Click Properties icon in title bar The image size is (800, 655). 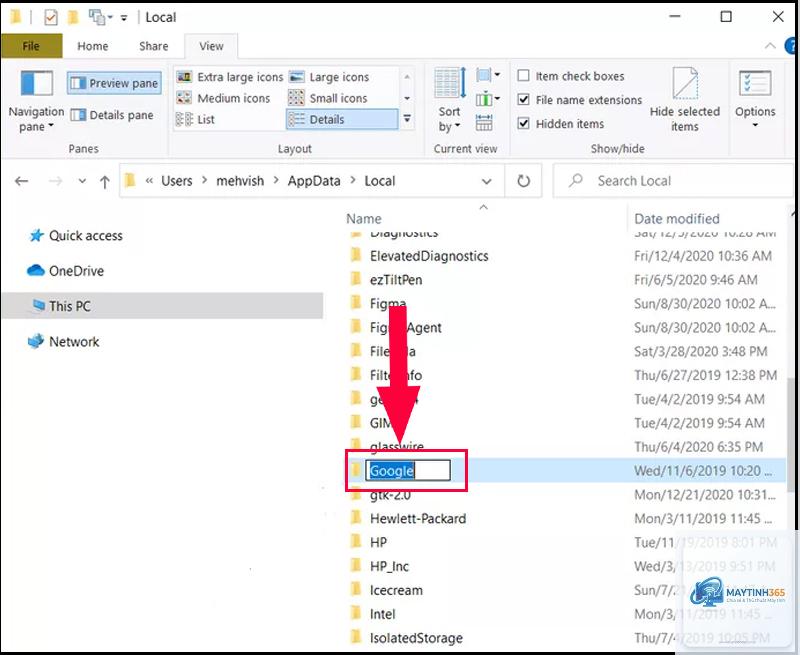coord(51,17)
